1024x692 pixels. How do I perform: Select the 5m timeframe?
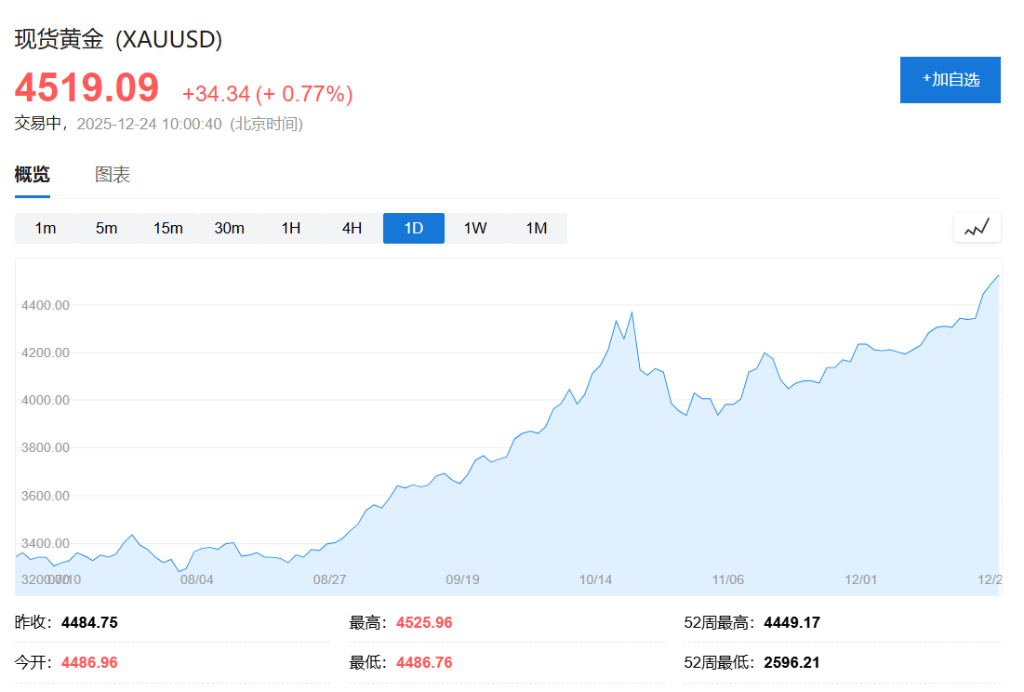coord(106,228)
